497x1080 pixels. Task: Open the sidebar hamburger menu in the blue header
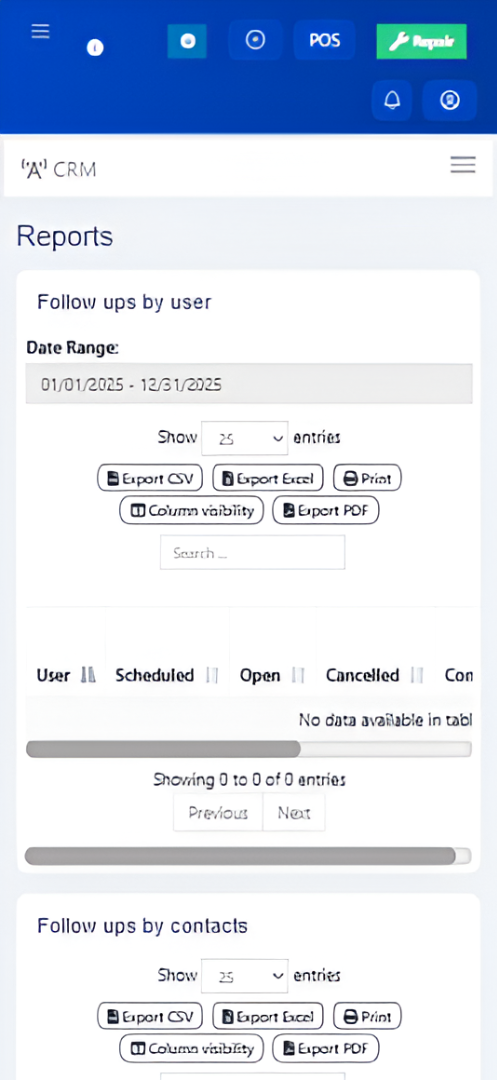41,32
